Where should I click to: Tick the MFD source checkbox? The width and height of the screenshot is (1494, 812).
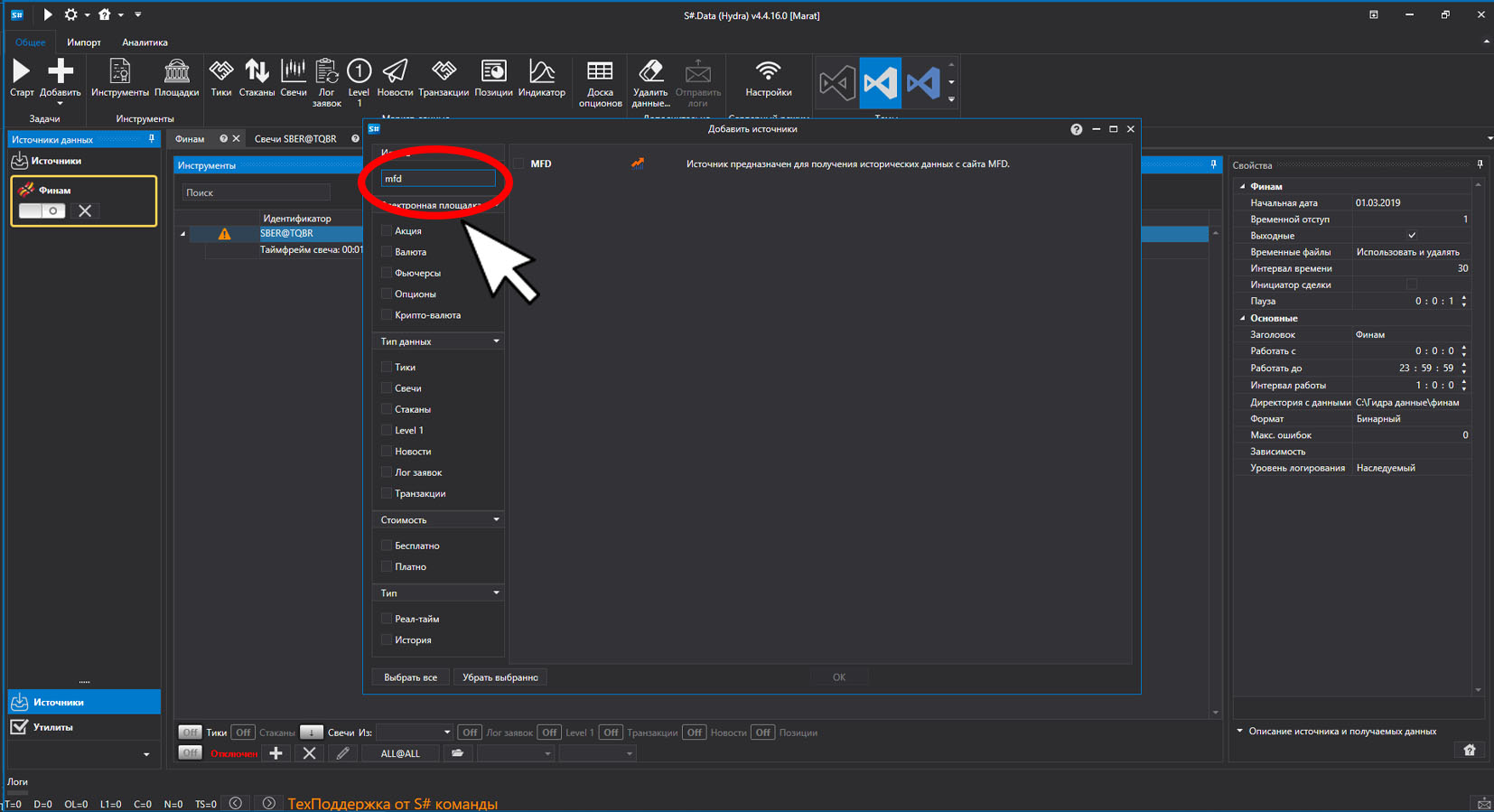(518, 163)
